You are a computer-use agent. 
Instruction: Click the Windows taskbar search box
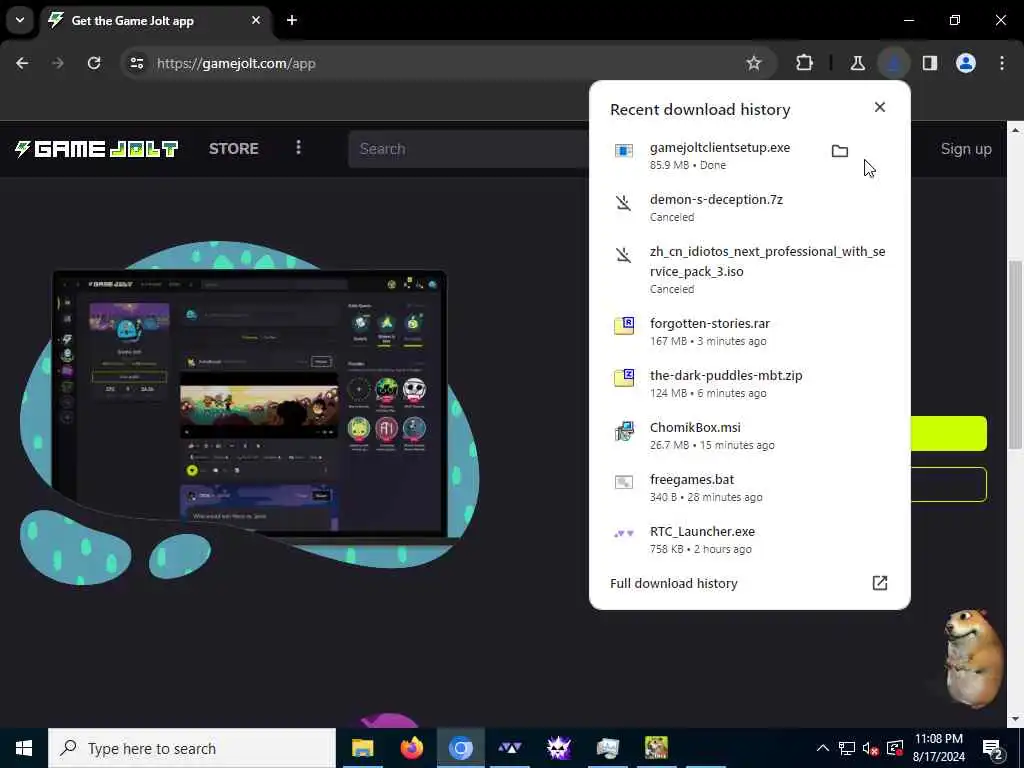tap(192, 748)
